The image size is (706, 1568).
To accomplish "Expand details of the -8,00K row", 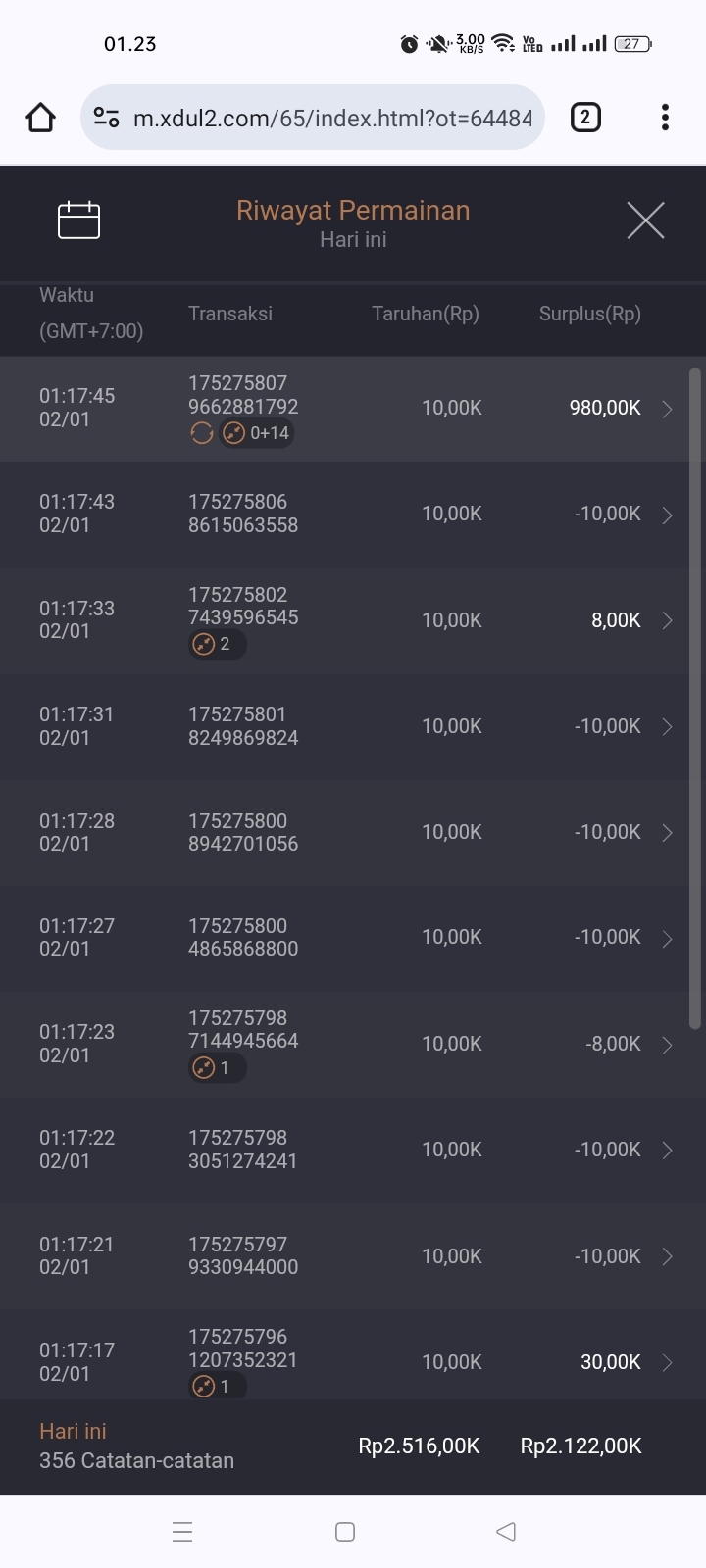I will click(x=667, y=1045).
